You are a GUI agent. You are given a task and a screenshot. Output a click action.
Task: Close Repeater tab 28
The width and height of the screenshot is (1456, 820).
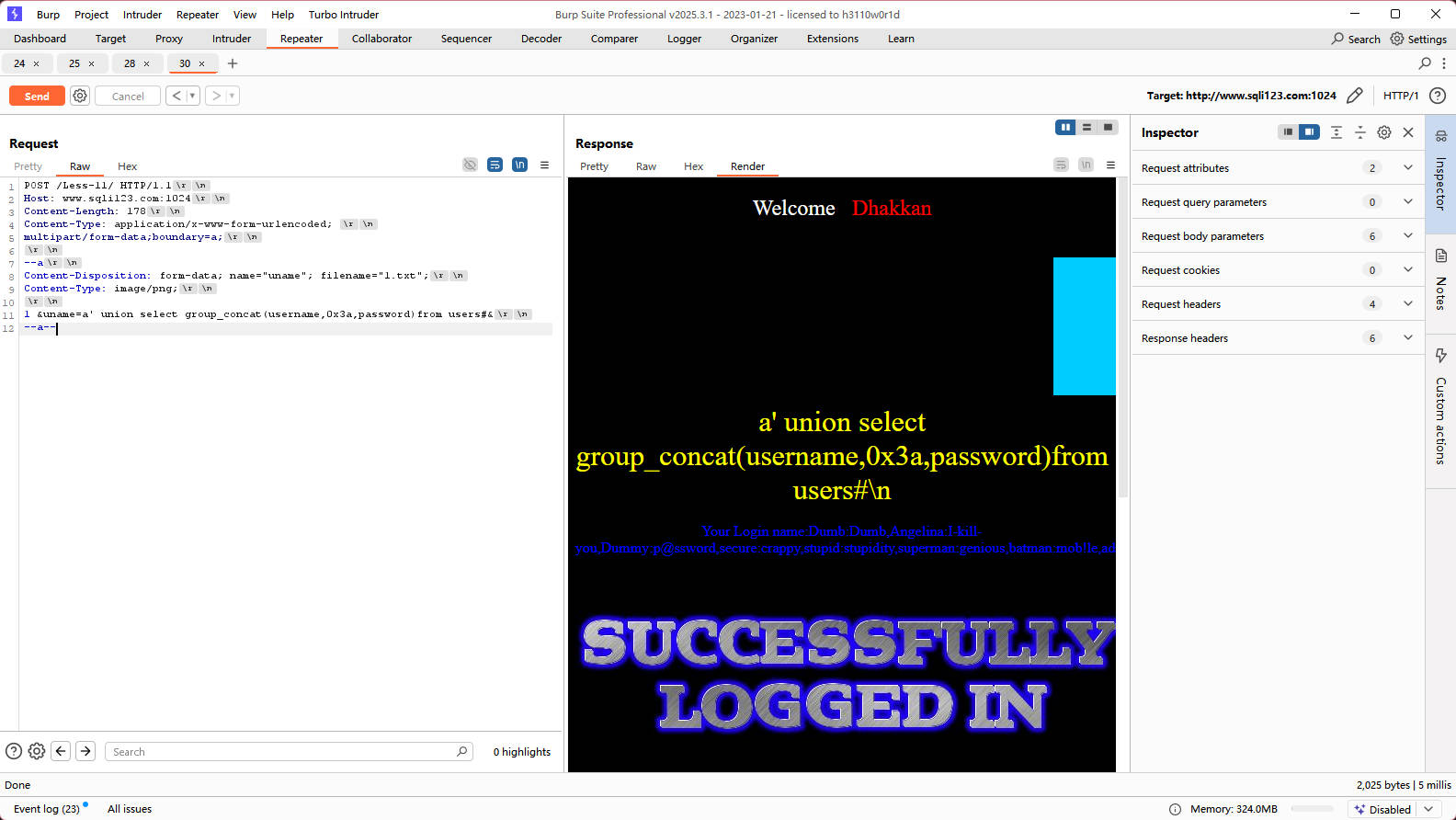coord(147,63)
